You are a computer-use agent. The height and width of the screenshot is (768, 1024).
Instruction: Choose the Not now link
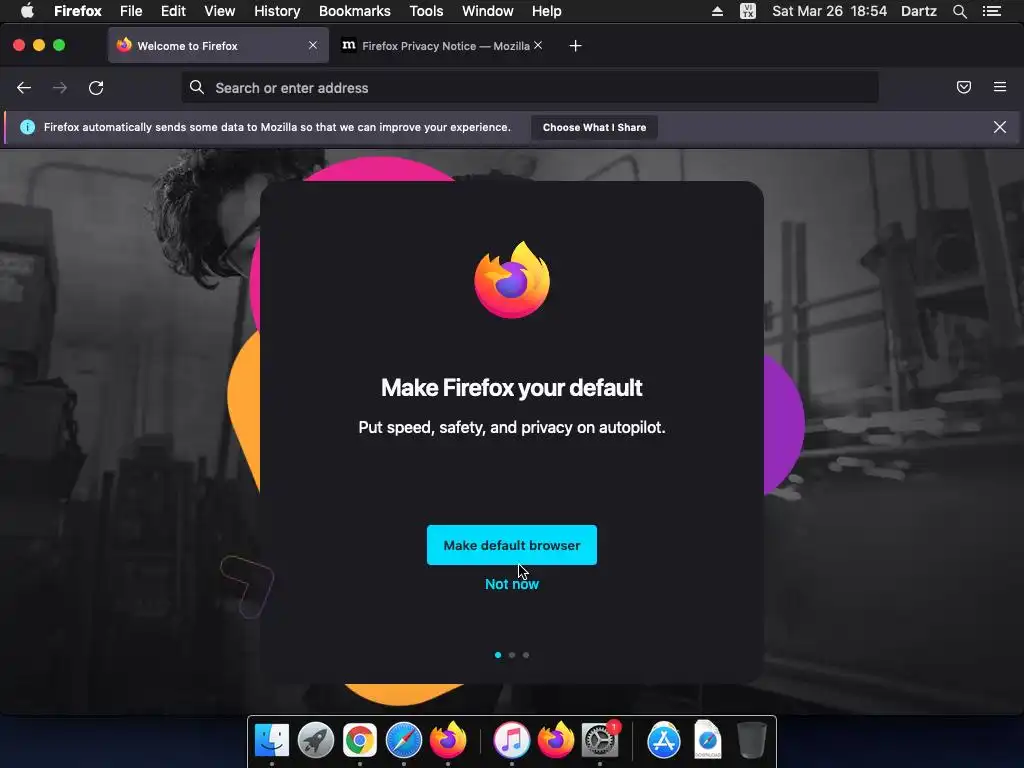pos(511,584)
